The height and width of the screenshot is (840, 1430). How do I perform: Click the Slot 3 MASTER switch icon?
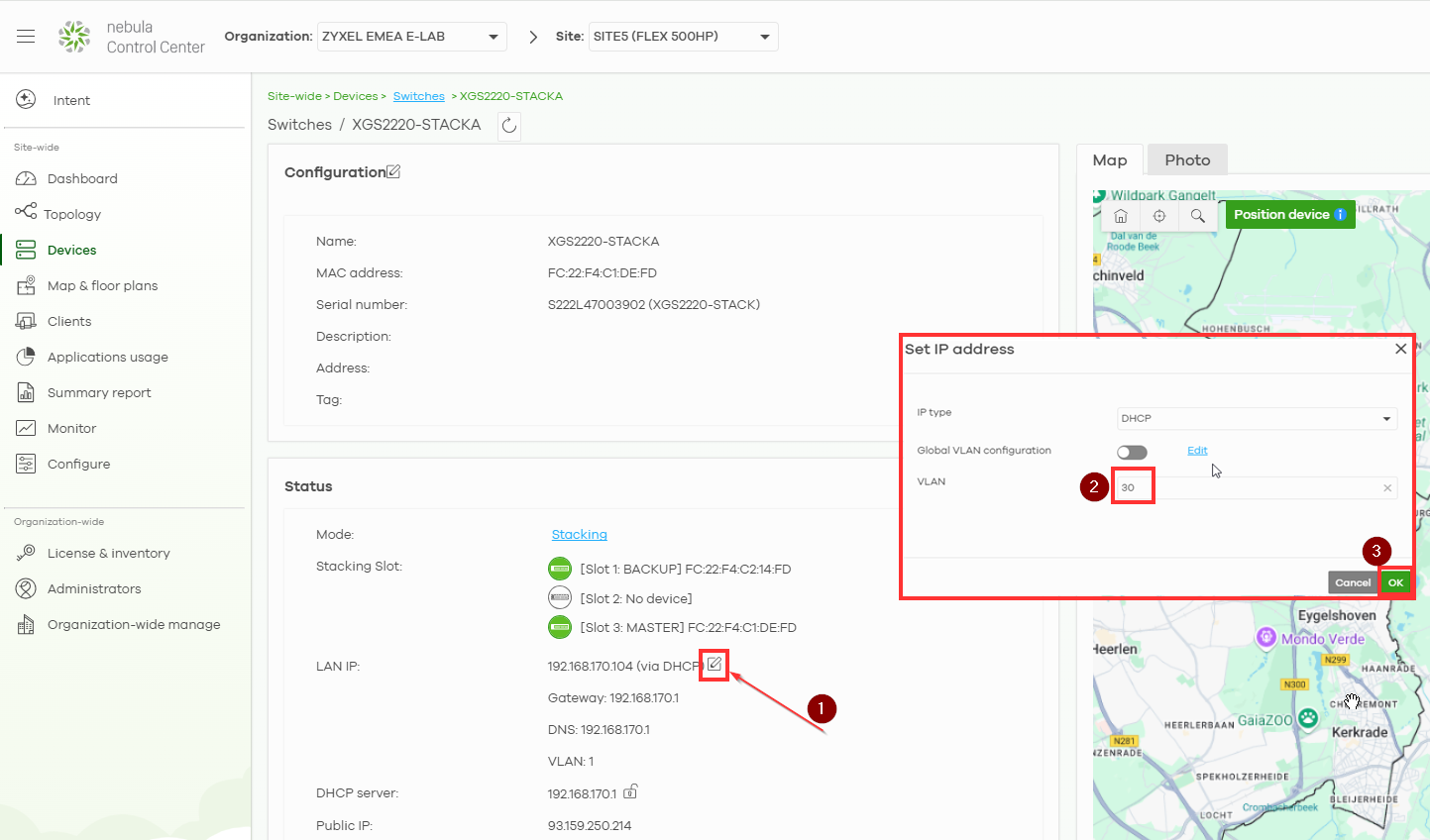point(560,627)
